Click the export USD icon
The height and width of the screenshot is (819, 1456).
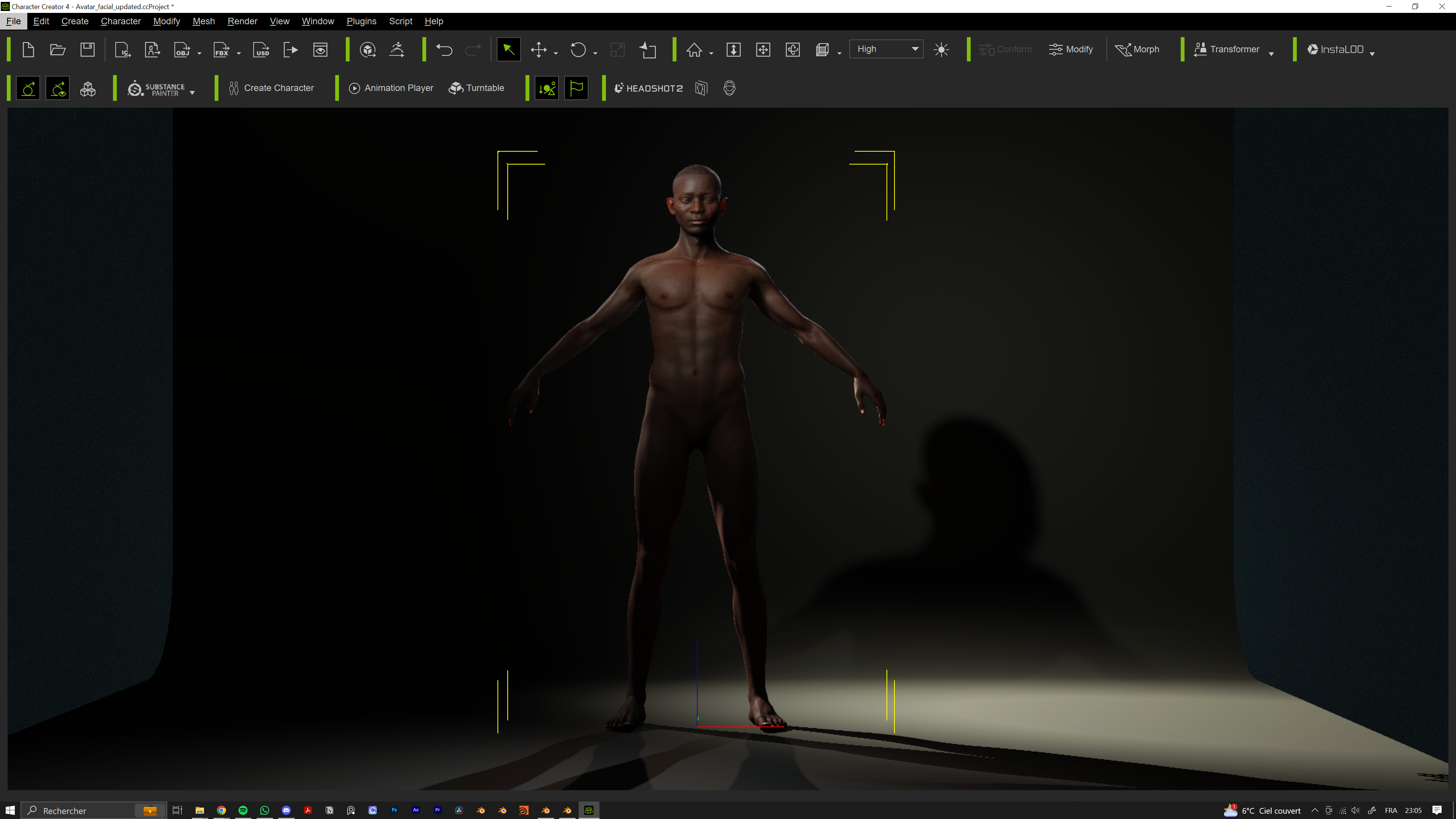click(261, 50)
